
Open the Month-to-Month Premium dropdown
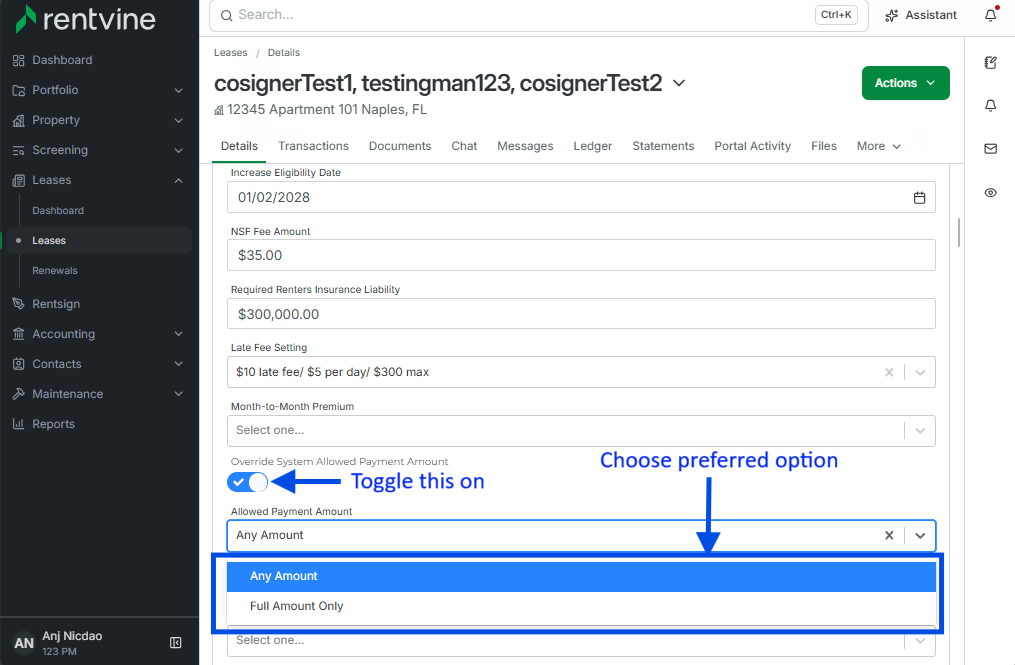[x=581, y=431]
